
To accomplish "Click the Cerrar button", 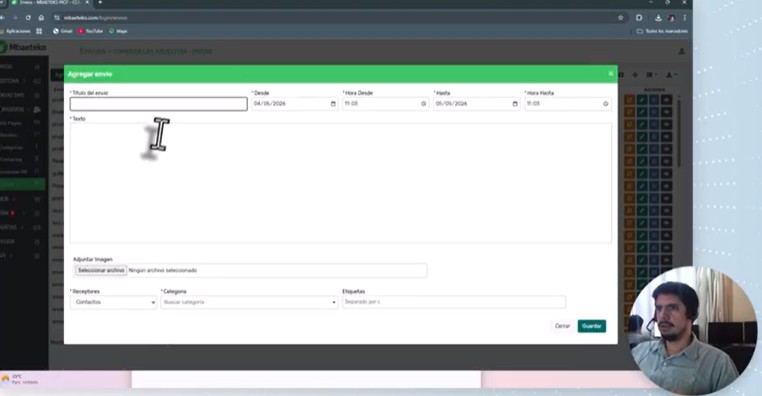I will pyautogui.click(x=562, y=326).
